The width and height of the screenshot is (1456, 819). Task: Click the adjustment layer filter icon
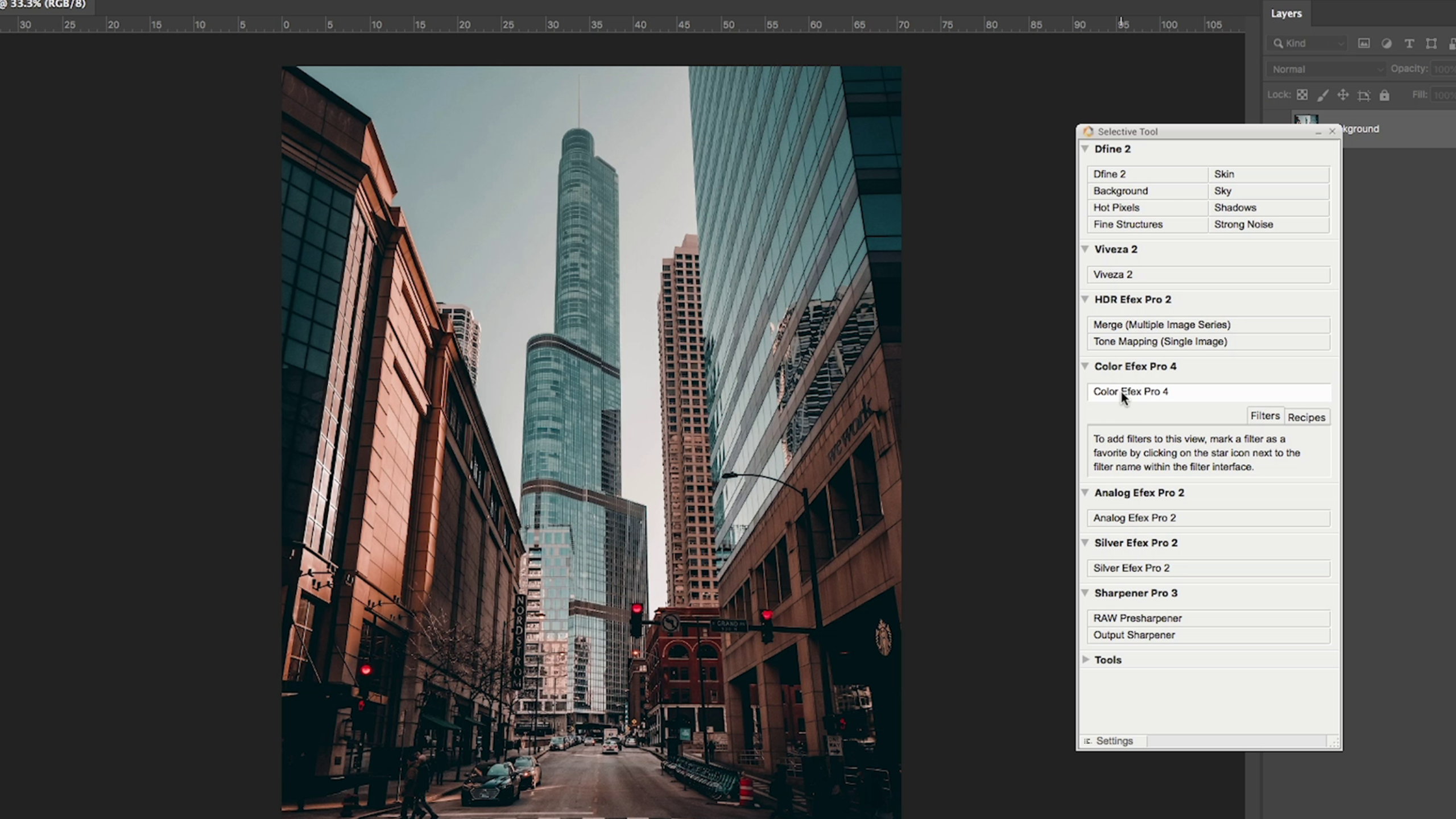pyautogui.click(x=1387, y=43)
